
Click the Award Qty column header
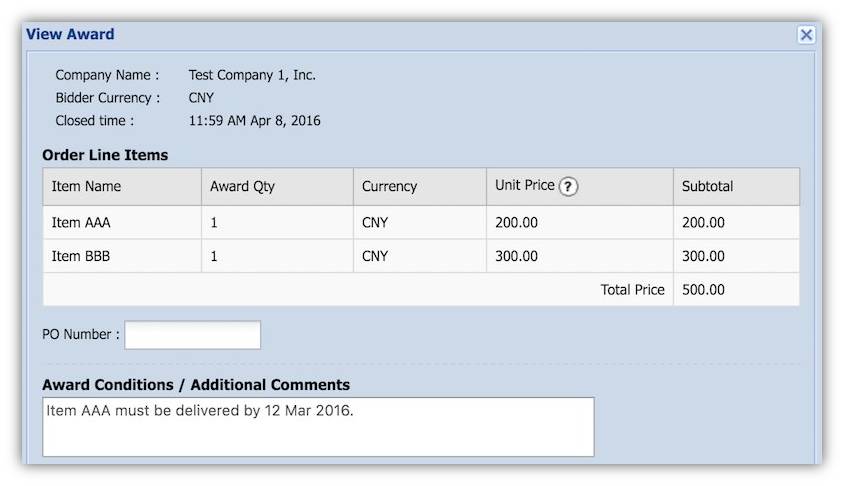pos(242,186)
